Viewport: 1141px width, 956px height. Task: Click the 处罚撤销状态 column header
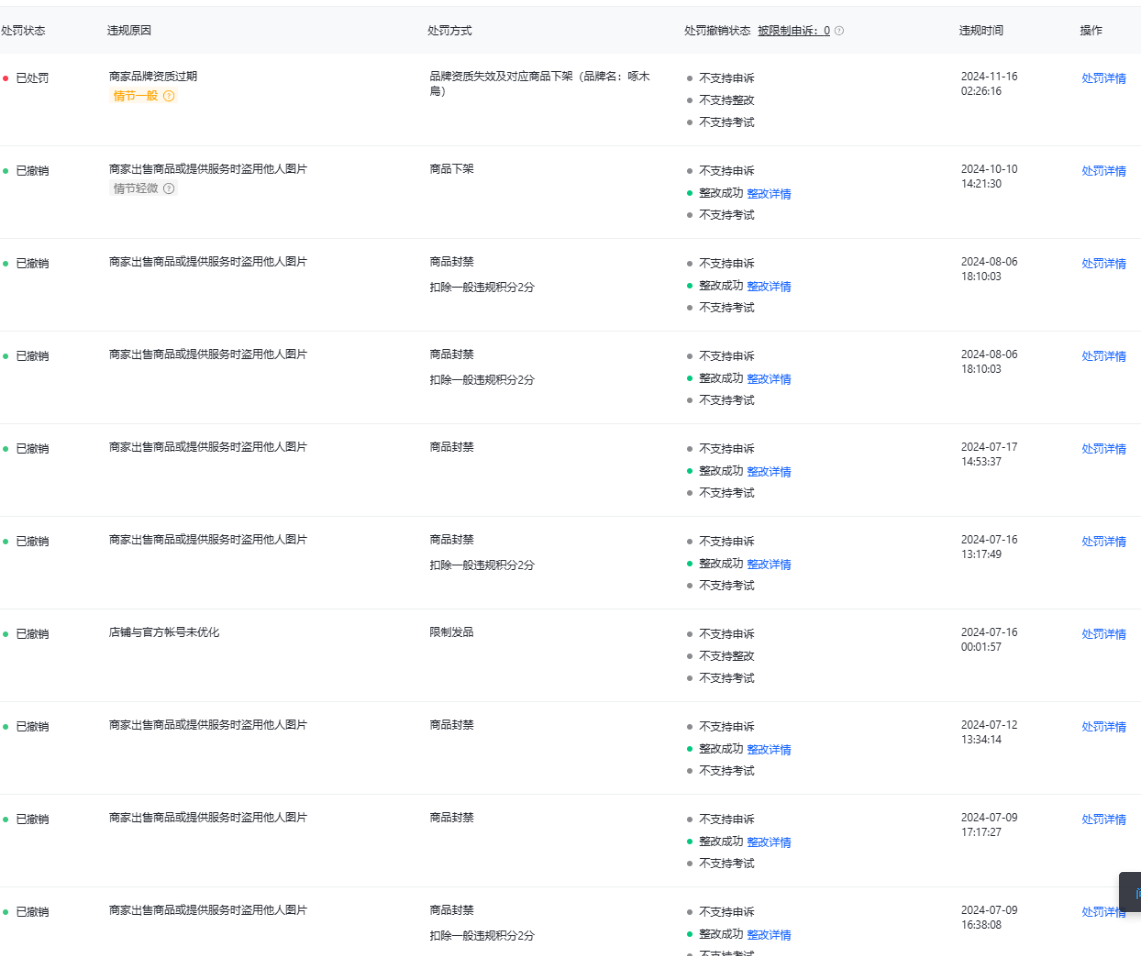(x=717, y=31)
